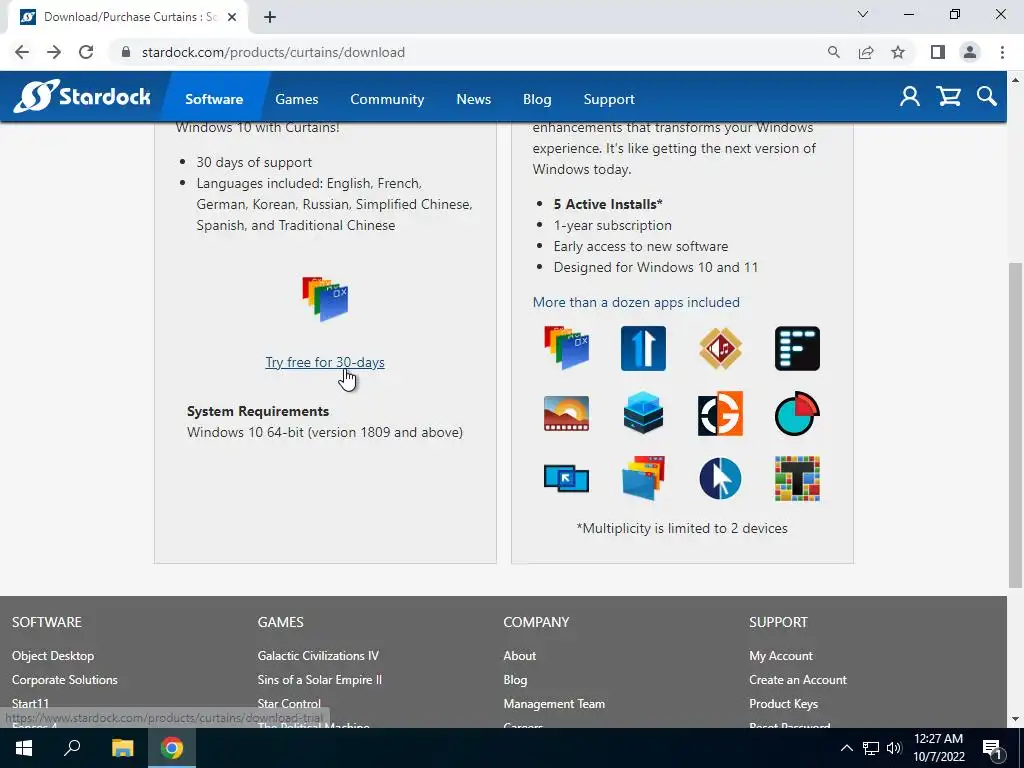This screenshot has height=768, width=1024.
Task: Click the share page icon in address bar
Action: 866,52
